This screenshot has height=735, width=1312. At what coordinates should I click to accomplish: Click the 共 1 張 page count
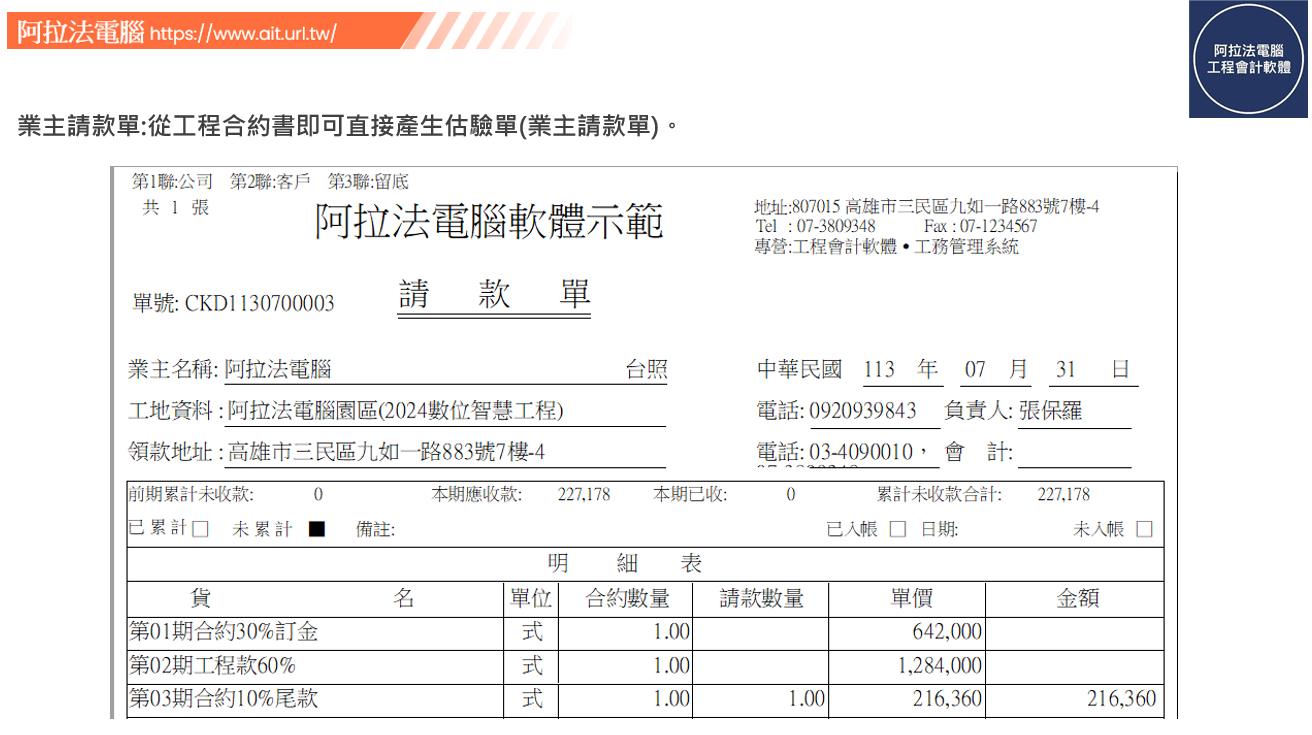point(176,208)
